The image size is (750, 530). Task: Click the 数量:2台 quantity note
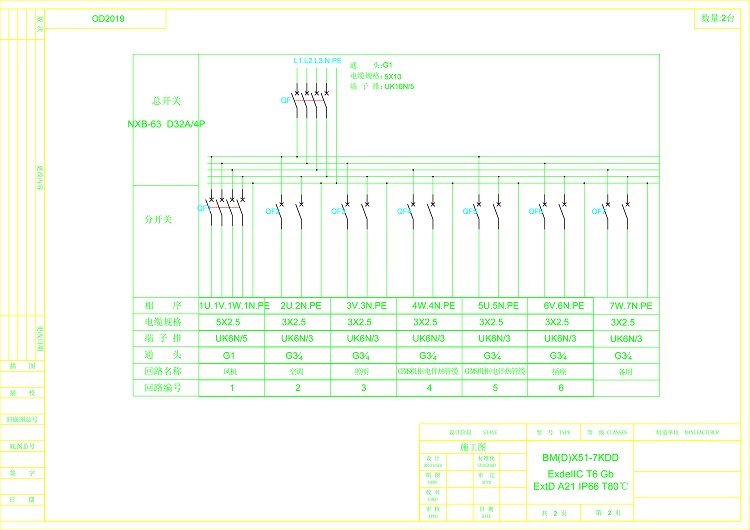[717, 18]
